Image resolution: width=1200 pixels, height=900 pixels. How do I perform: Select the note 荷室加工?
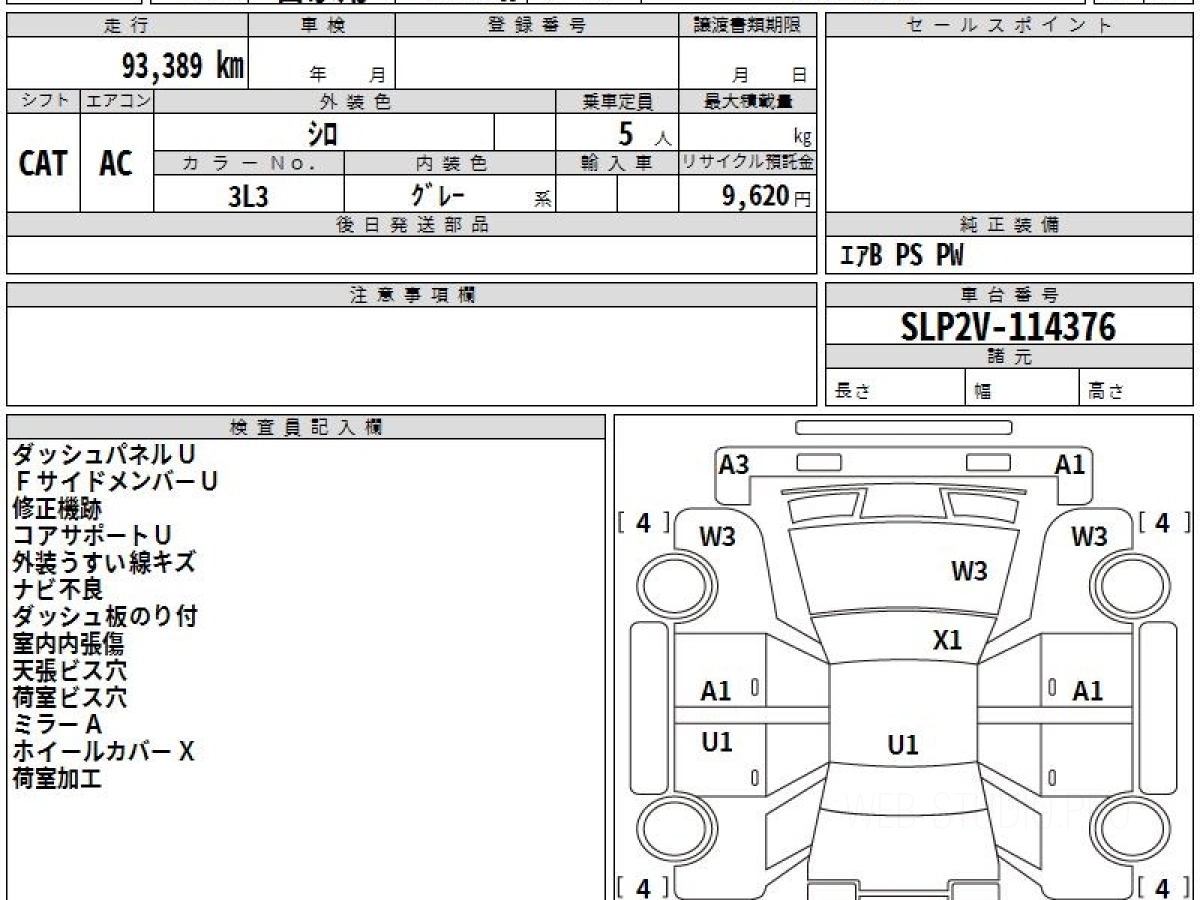tap(57, 779)
